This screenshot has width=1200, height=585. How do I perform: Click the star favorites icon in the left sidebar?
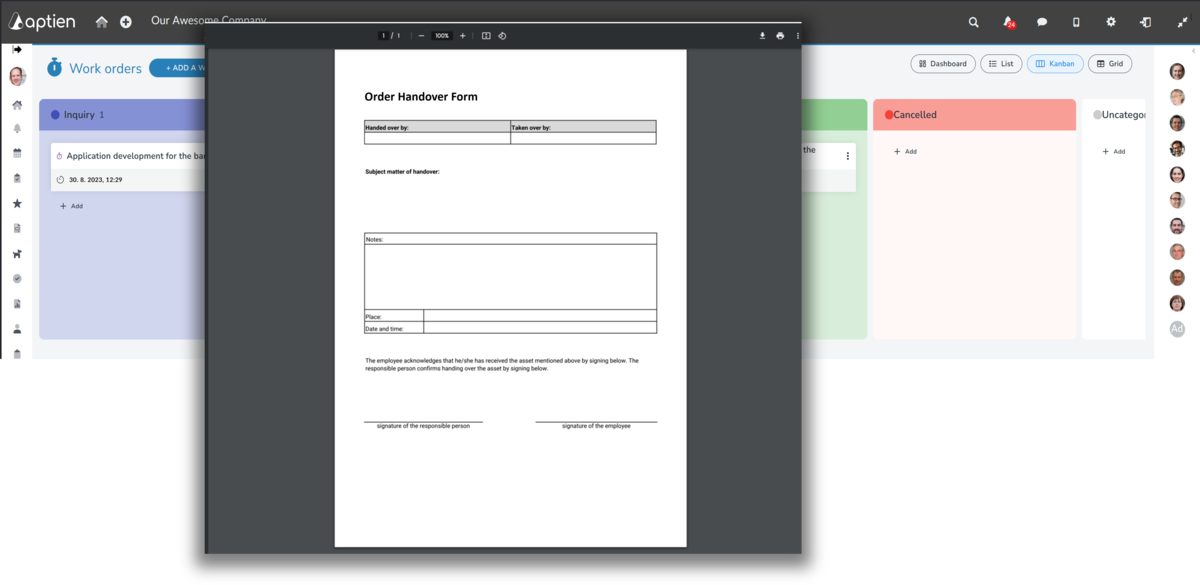(17, 204)
